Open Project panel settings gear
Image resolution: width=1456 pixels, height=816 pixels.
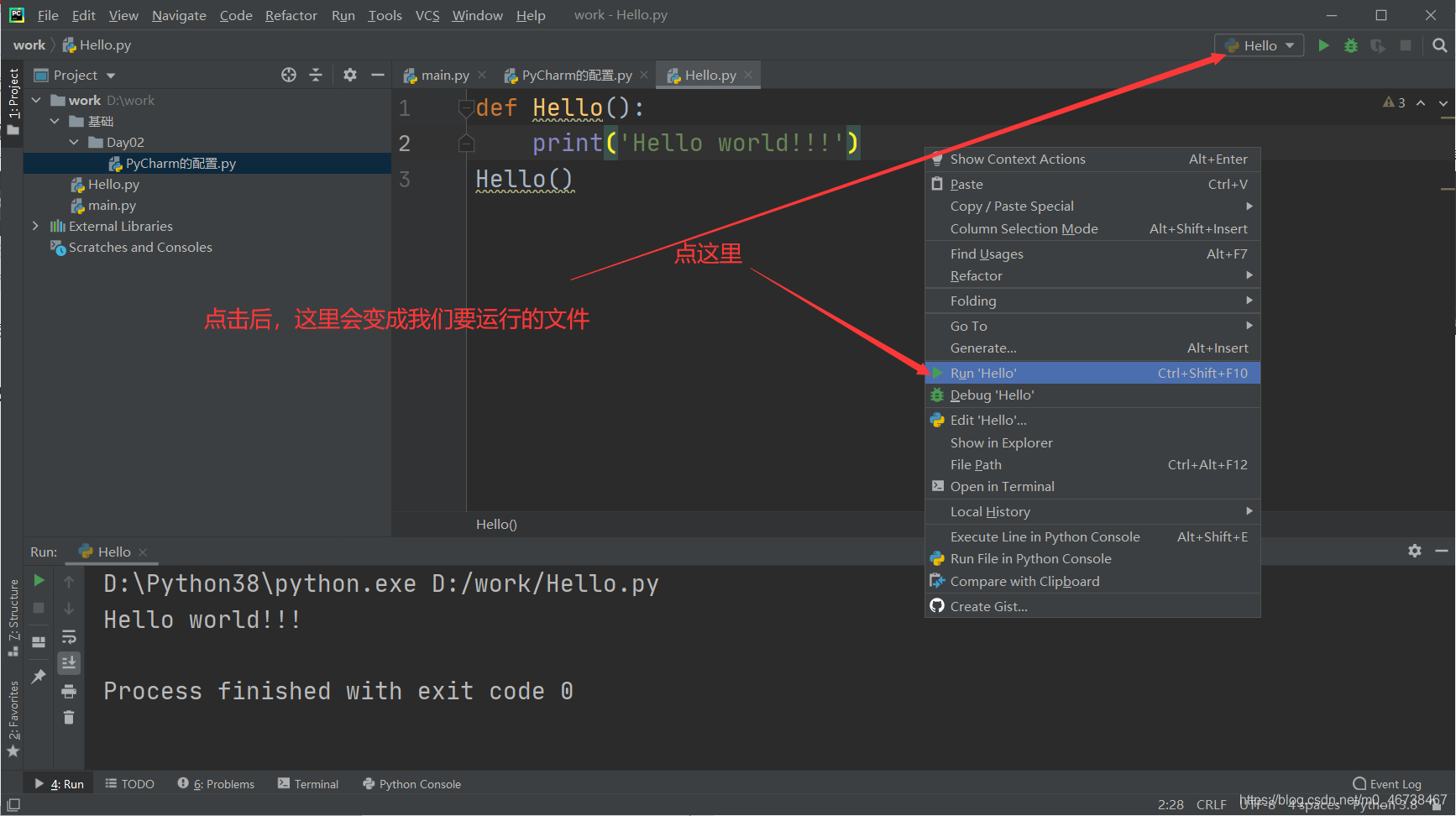coord(350,75)
